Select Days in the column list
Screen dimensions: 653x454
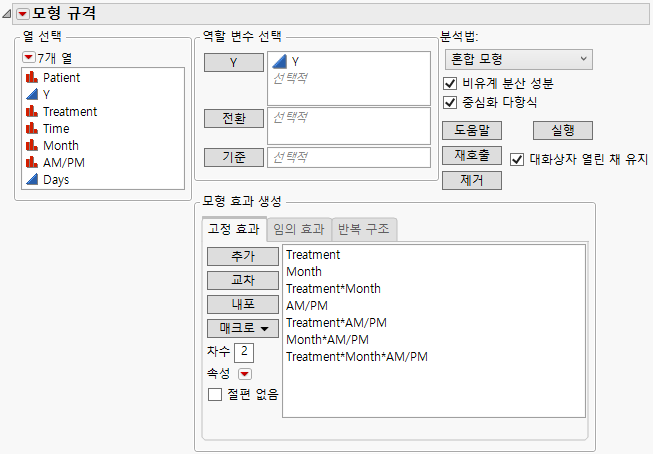56,180
